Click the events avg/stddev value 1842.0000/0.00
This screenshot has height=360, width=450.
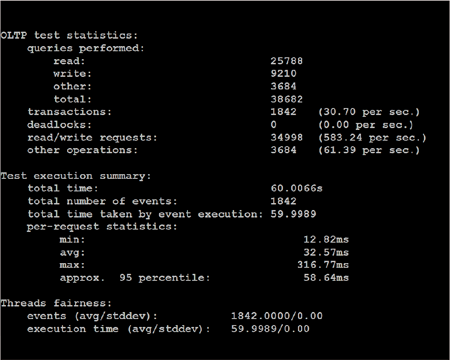[277, 316]
